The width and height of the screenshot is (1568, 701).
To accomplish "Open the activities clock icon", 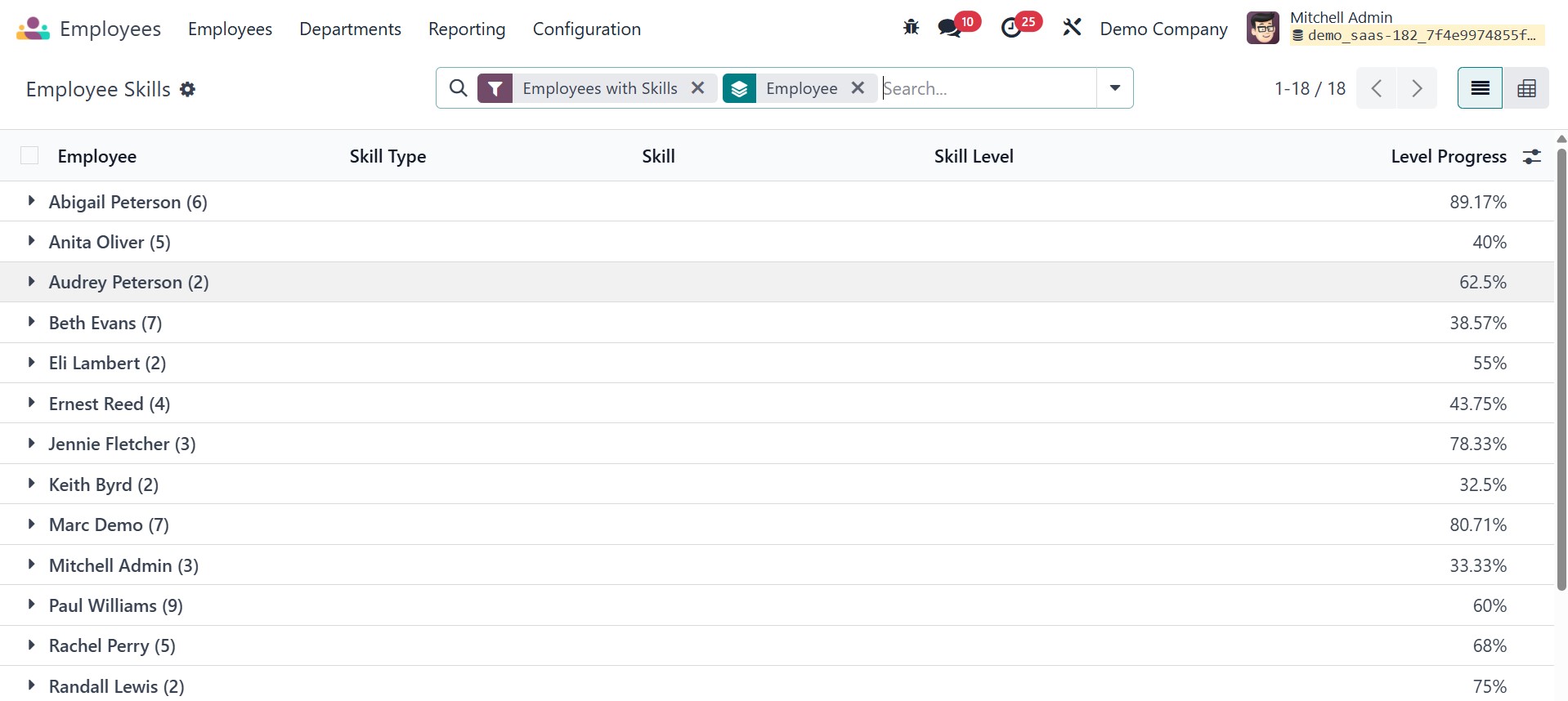I will pyautogui.click(x=1011, y=29).
